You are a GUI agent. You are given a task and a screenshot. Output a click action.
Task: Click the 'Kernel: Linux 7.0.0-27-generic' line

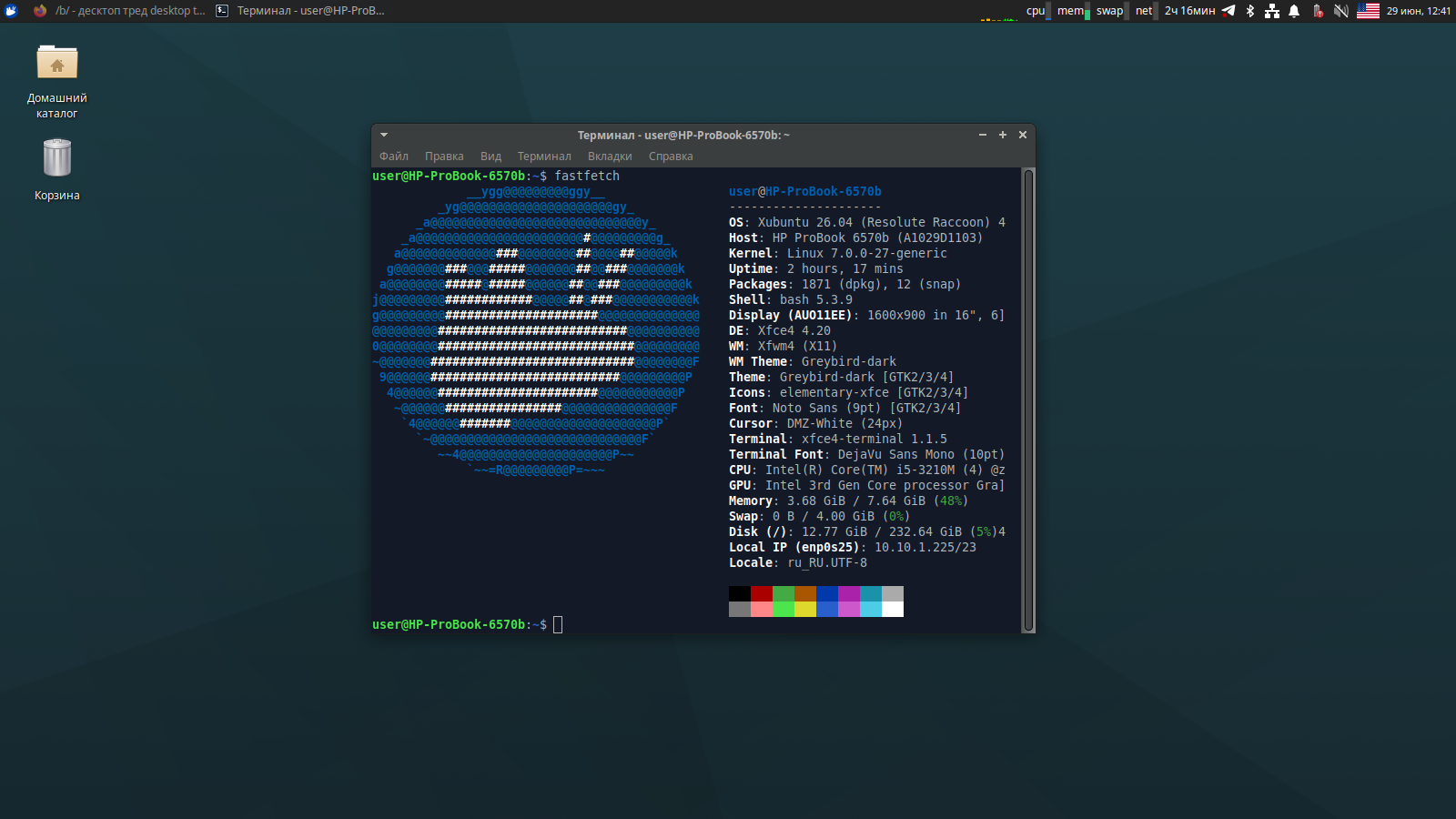click(838, 254)
